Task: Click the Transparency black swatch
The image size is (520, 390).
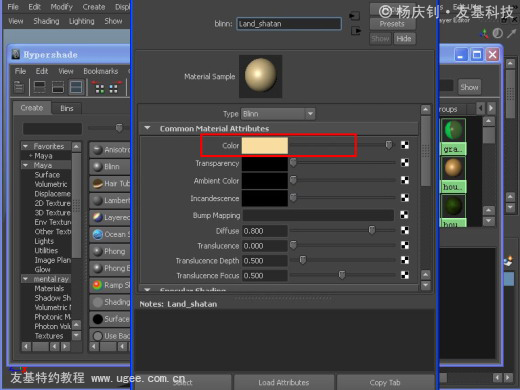Action: click(x=265, y=163)
